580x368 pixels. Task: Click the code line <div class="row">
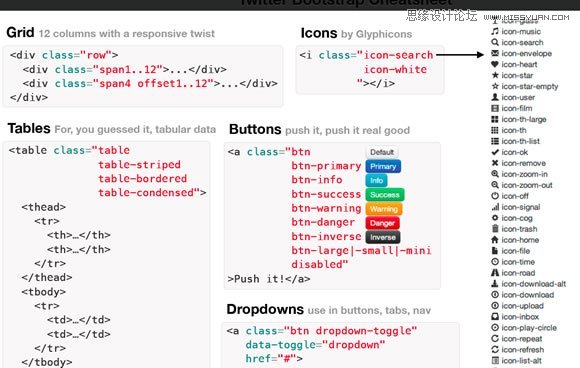(64, 55)
